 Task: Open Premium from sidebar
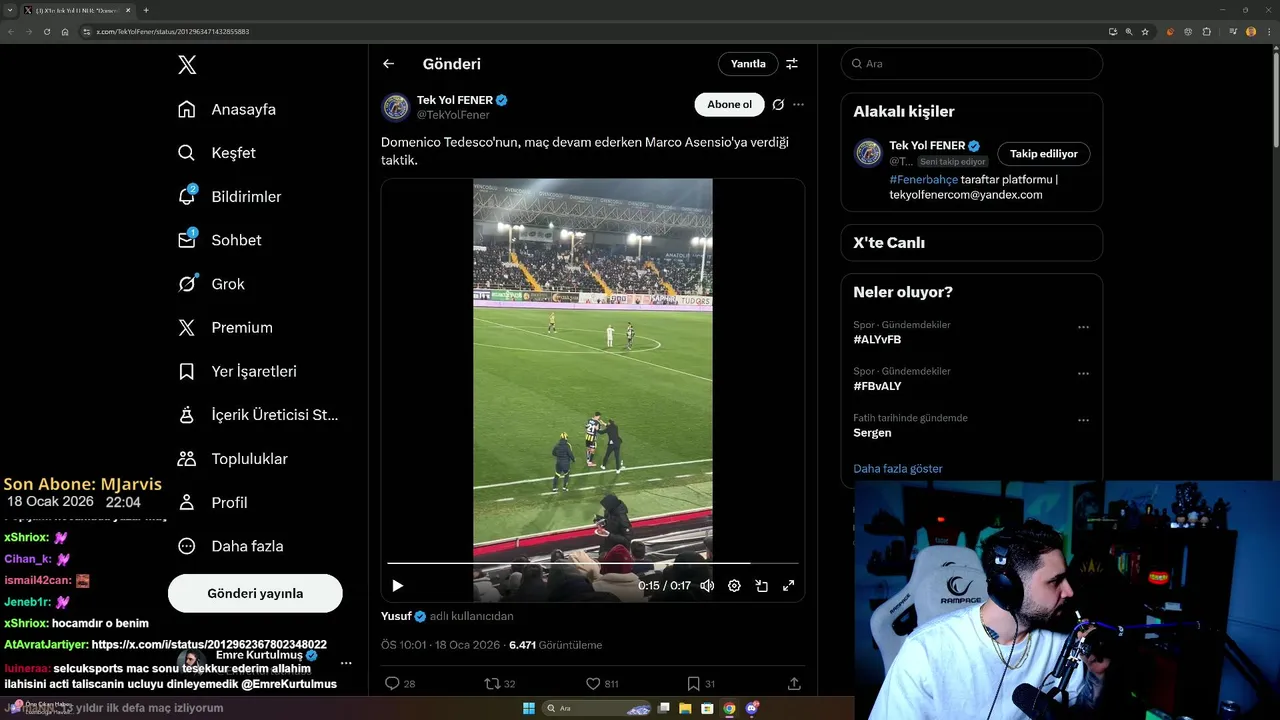click(225, 327)
